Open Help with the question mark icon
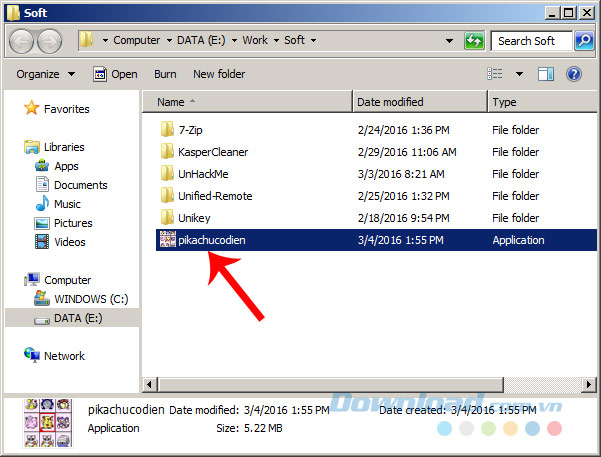601x457 pixels. tap(574, 74)
